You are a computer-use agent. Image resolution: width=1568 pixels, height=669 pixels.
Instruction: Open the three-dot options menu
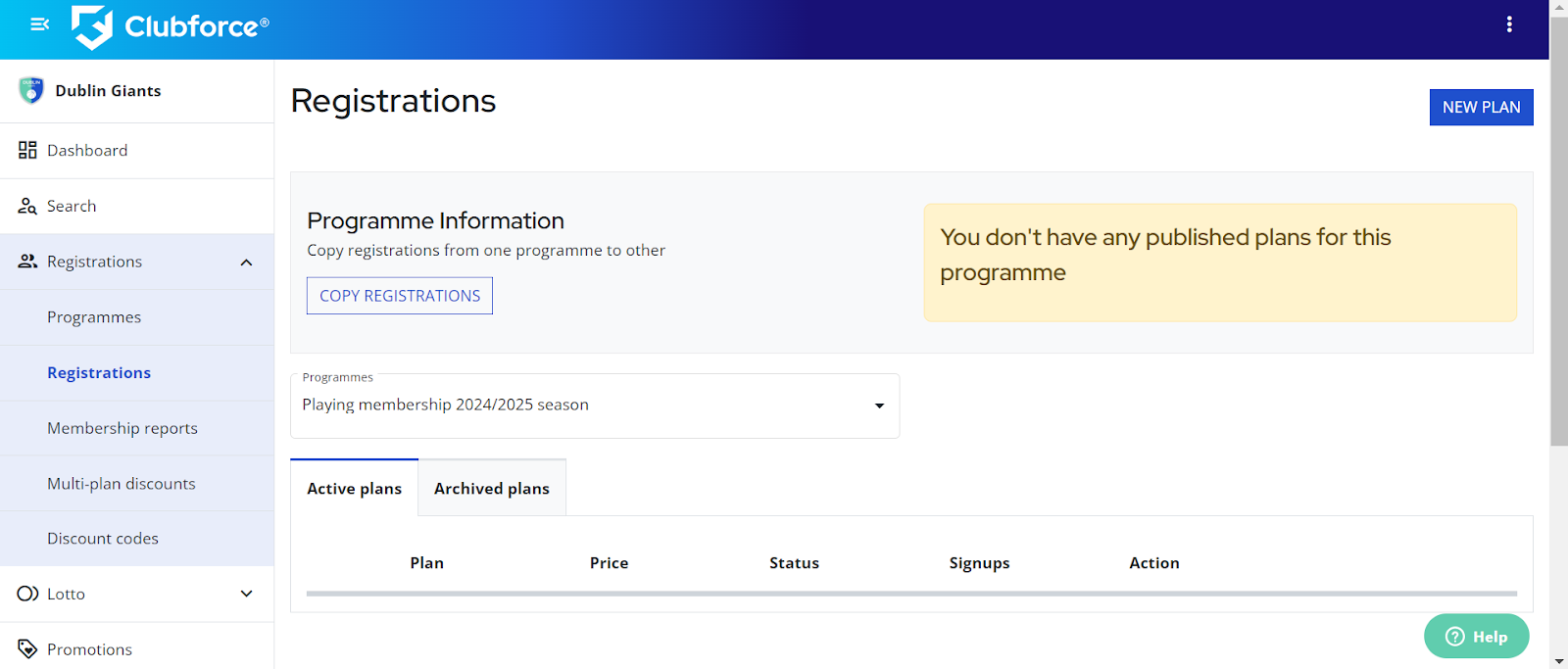pyautogui.click(x=1508, y=24)
